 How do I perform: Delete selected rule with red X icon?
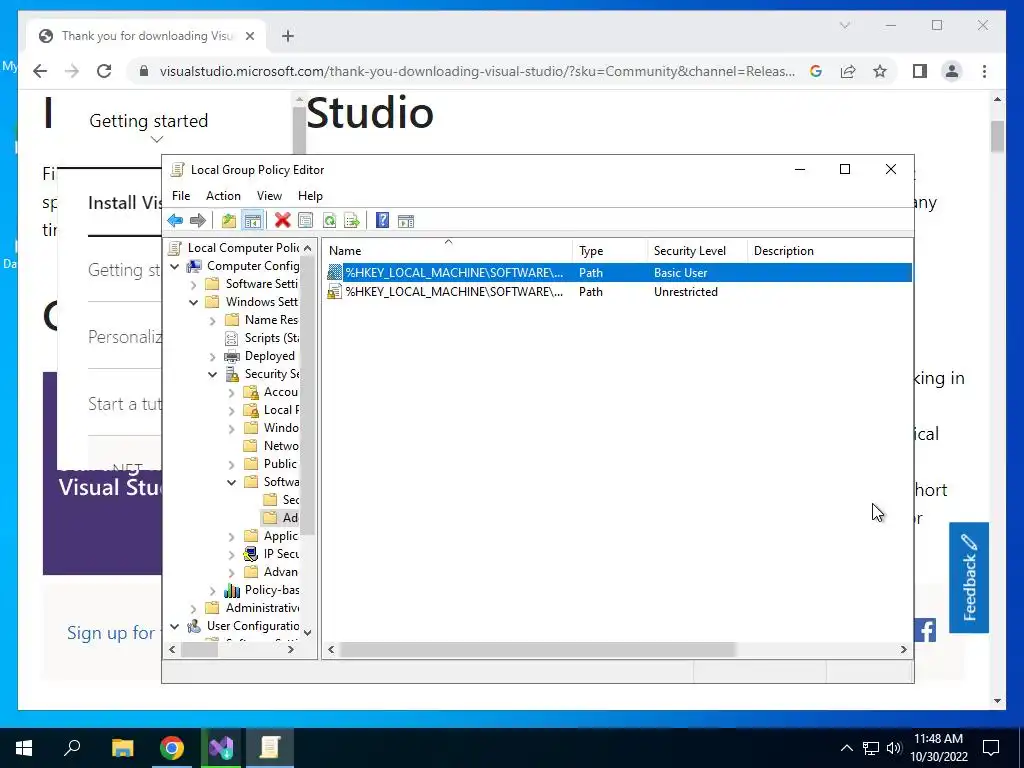pyautogui.click(x=283, y=220)
